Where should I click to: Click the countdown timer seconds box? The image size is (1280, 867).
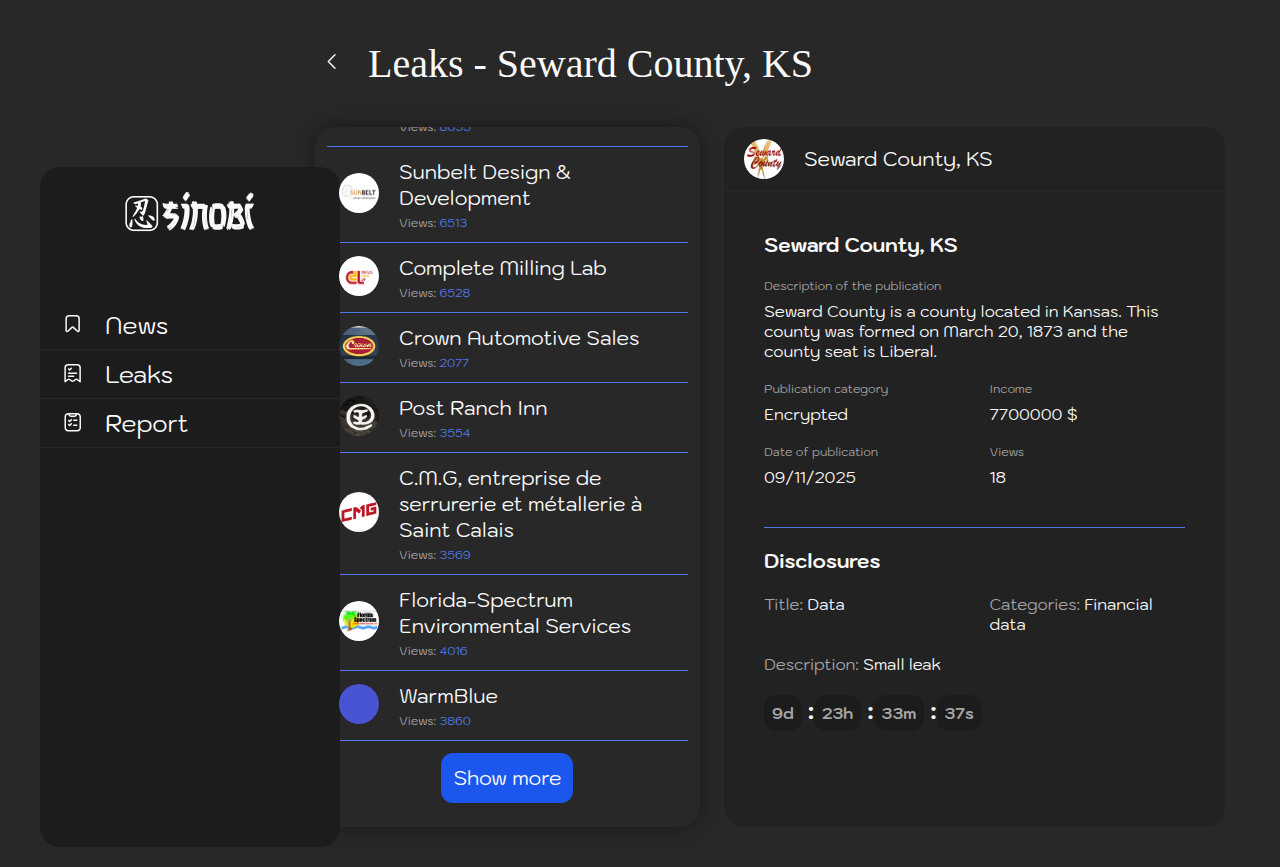(x=959, y=713)
